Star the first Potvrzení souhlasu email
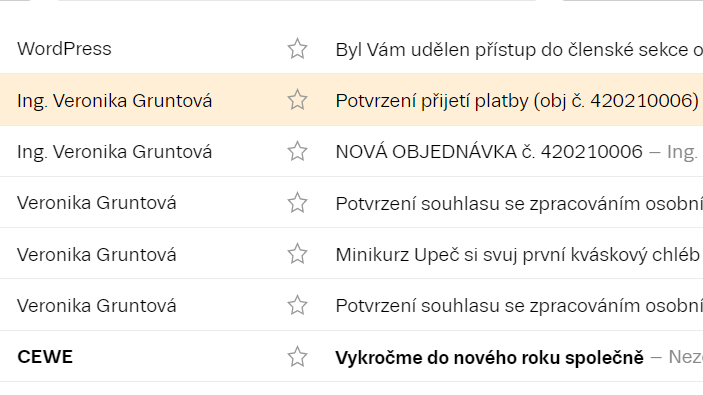This screenshot has height=395, width=703. pos(297,203)
